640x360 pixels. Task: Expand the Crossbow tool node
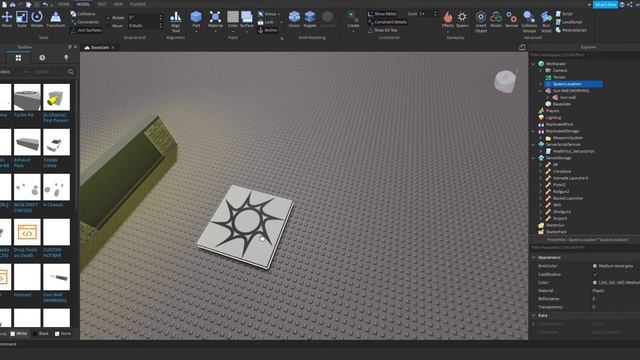[540, 171]
